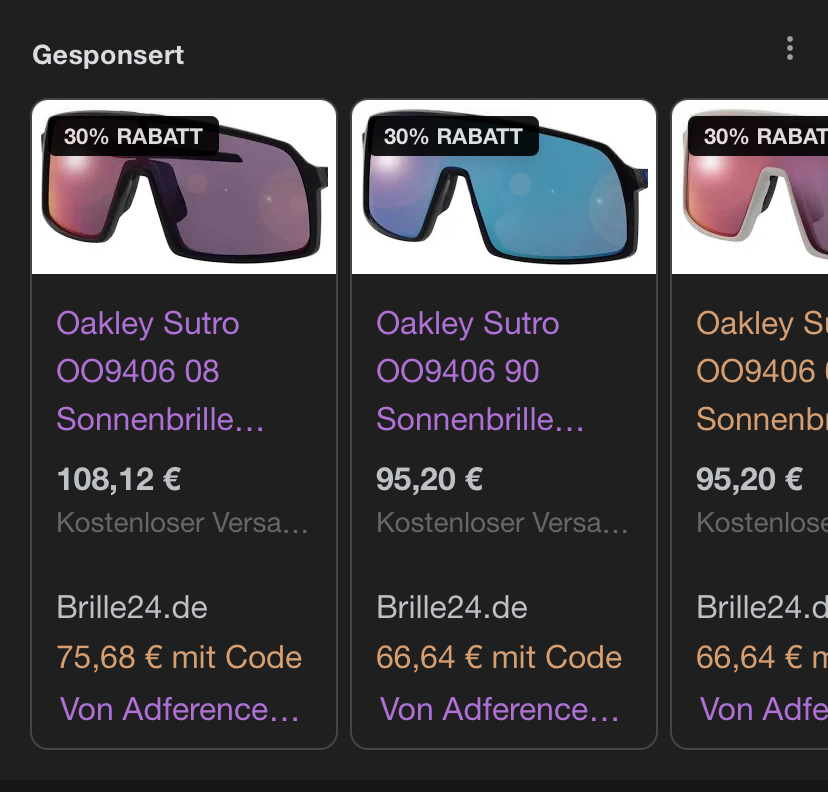Click the 75,68 € mit Code offer
This screenshot has height=792, width=828.
[179, 657]
